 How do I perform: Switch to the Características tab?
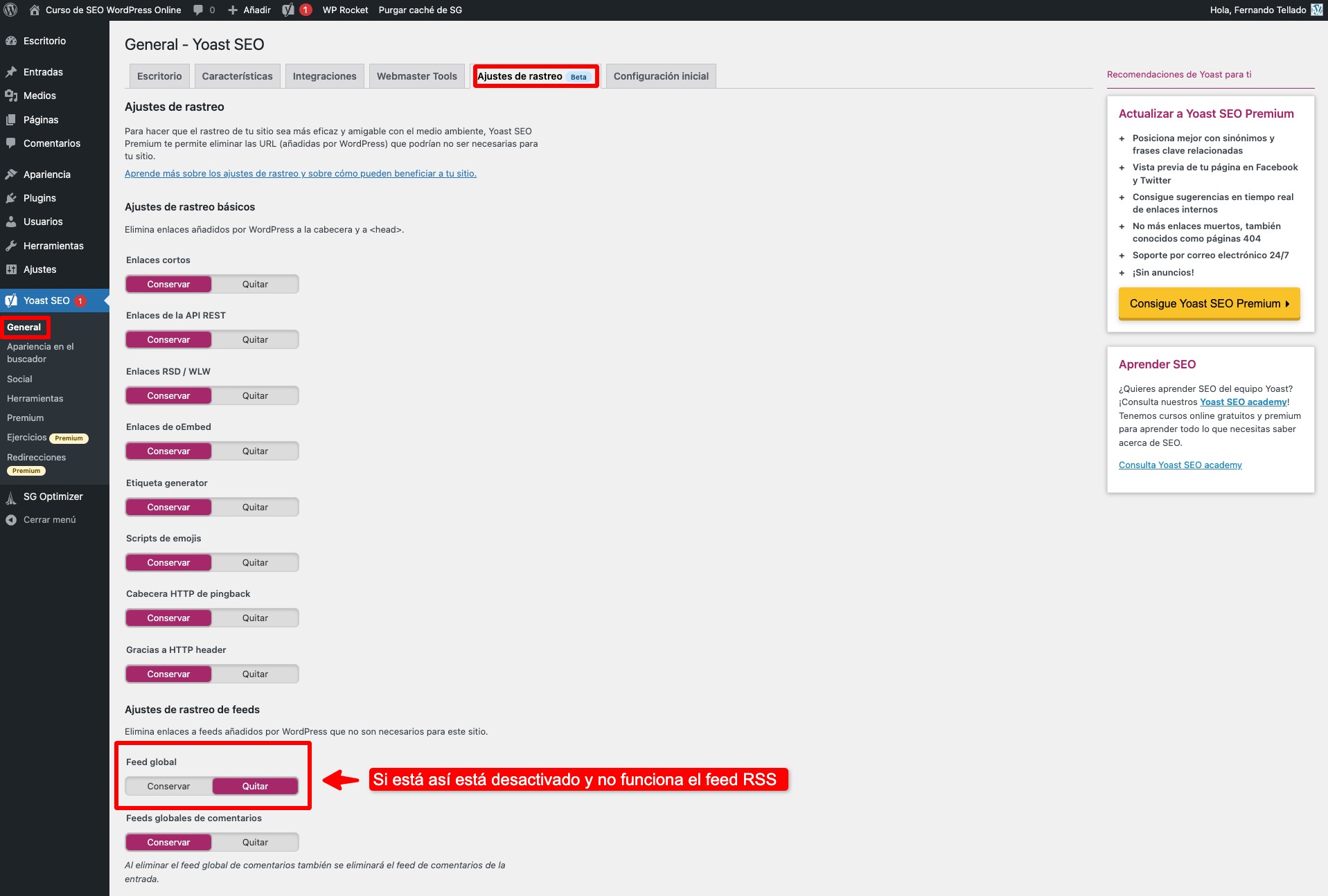click(x=237, y=76)
